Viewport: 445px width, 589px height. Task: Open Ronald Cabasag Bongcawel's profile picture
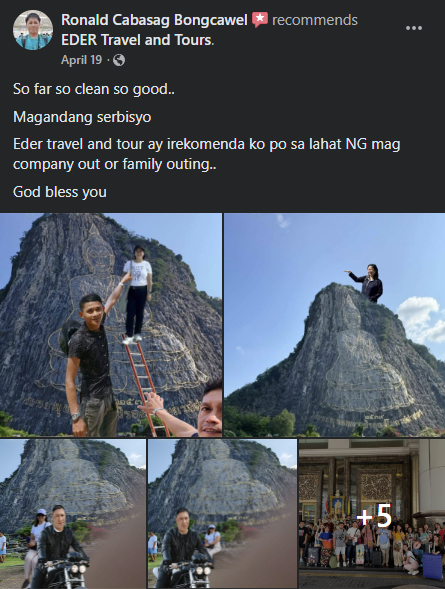(33, 30)
